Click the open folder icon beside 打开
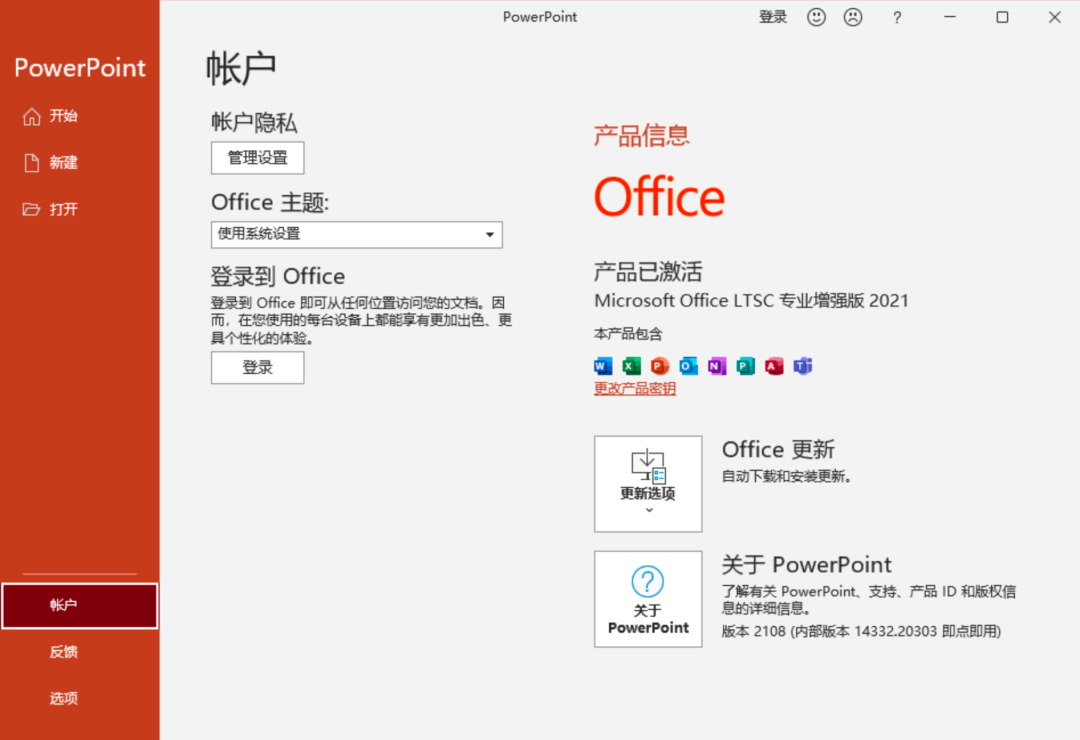 pyautogui.click(x=31, y=209)
